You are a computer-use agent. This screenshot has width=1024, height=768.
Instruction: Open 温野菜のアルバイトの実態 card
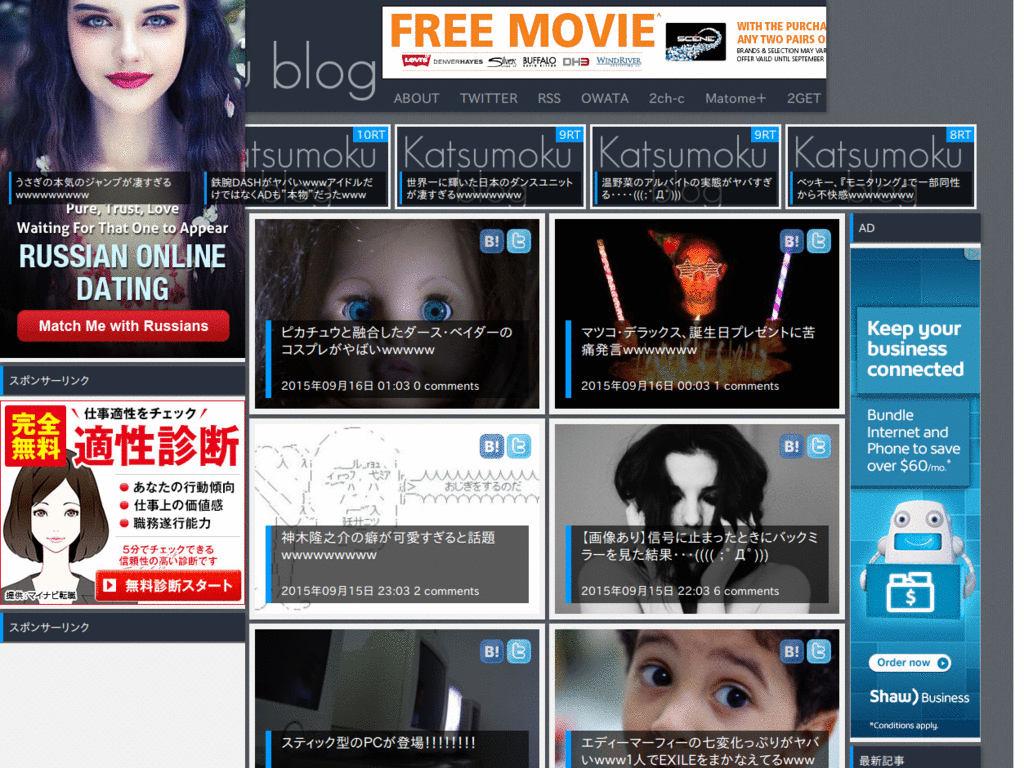[685, 167]
